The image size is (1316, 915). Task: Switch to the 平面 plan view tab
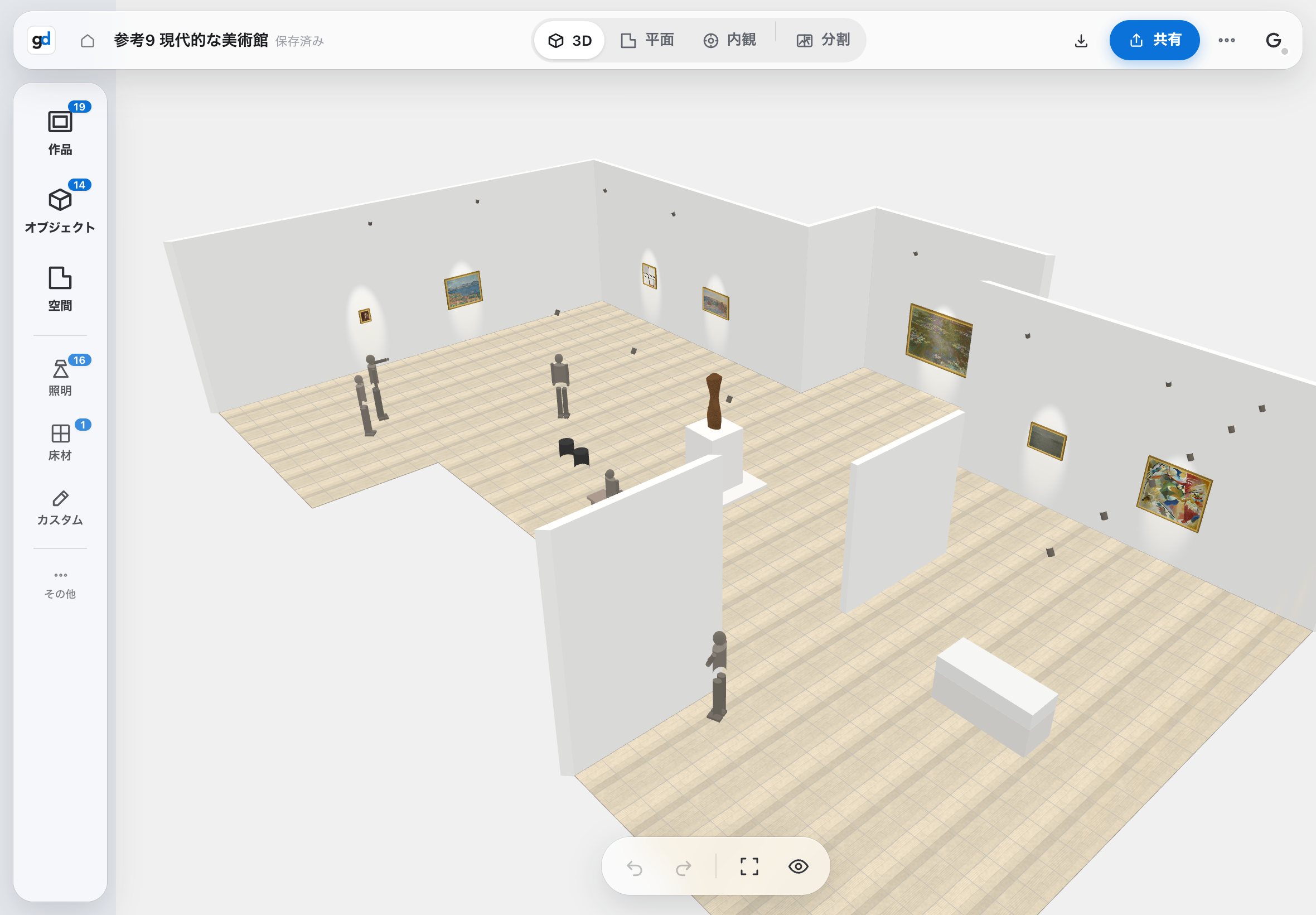[x=647, y=40]
